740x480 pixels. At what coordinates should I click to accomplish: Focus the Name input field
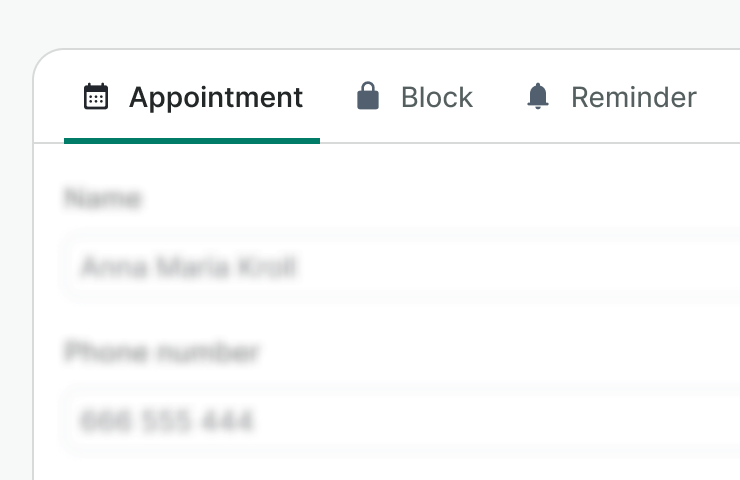400,268
